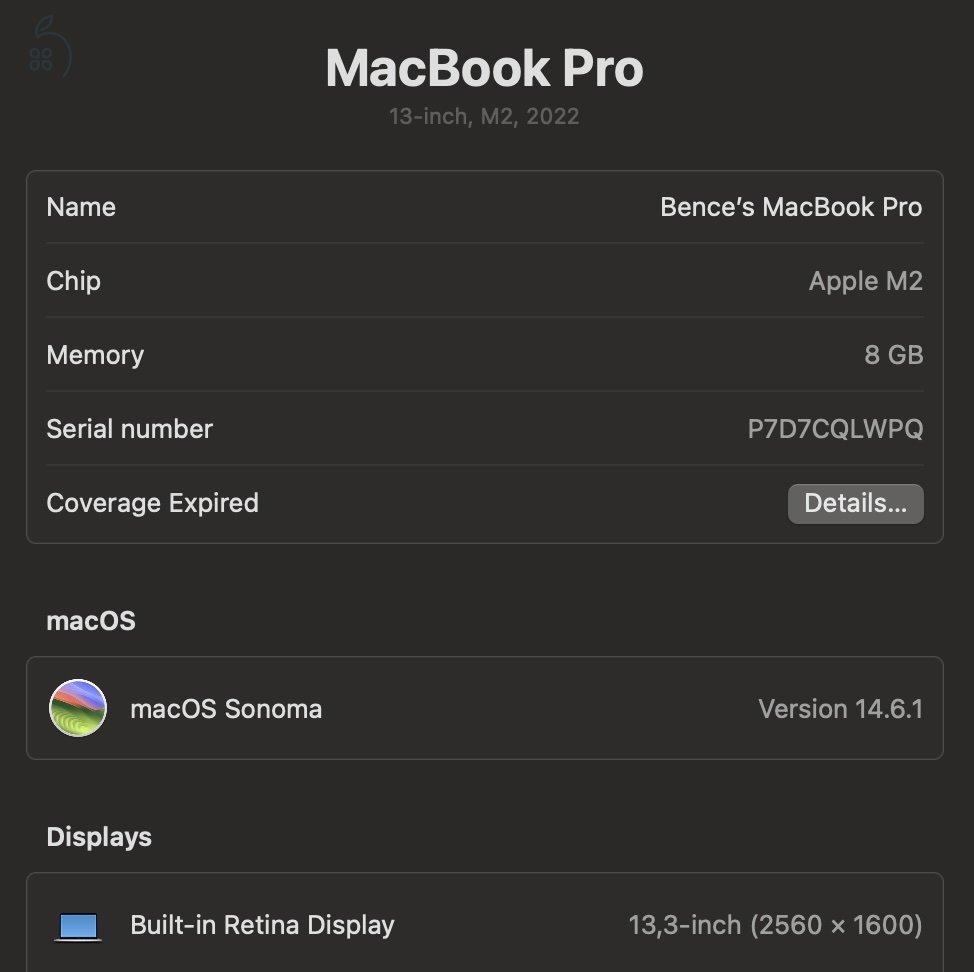The width and height of the screenshot is (974, 972).
Task: Select the Built-in Retina Display label
Action: click(x=262, y=925)
